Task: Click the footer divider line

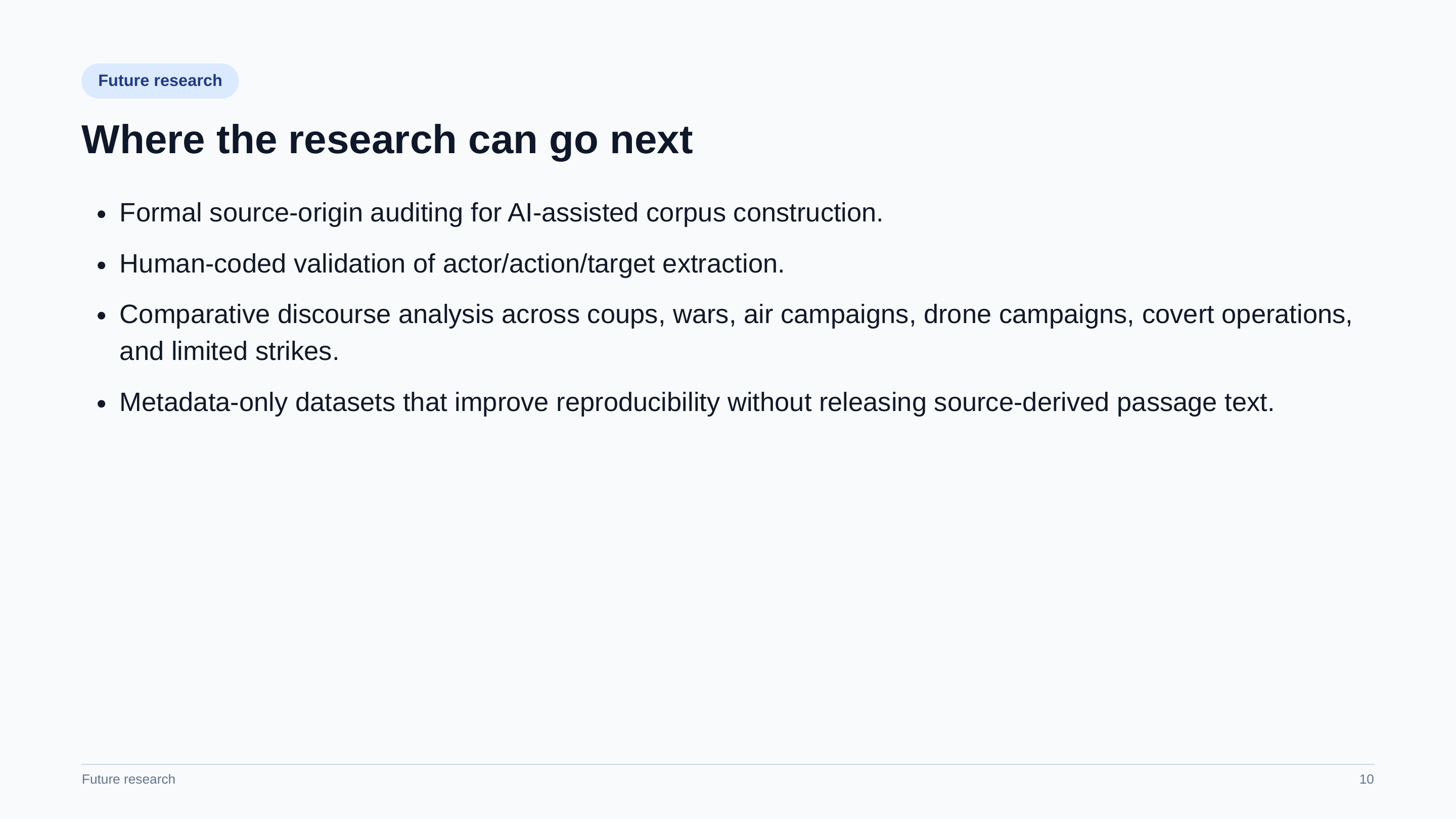Action: coord(728,764)
